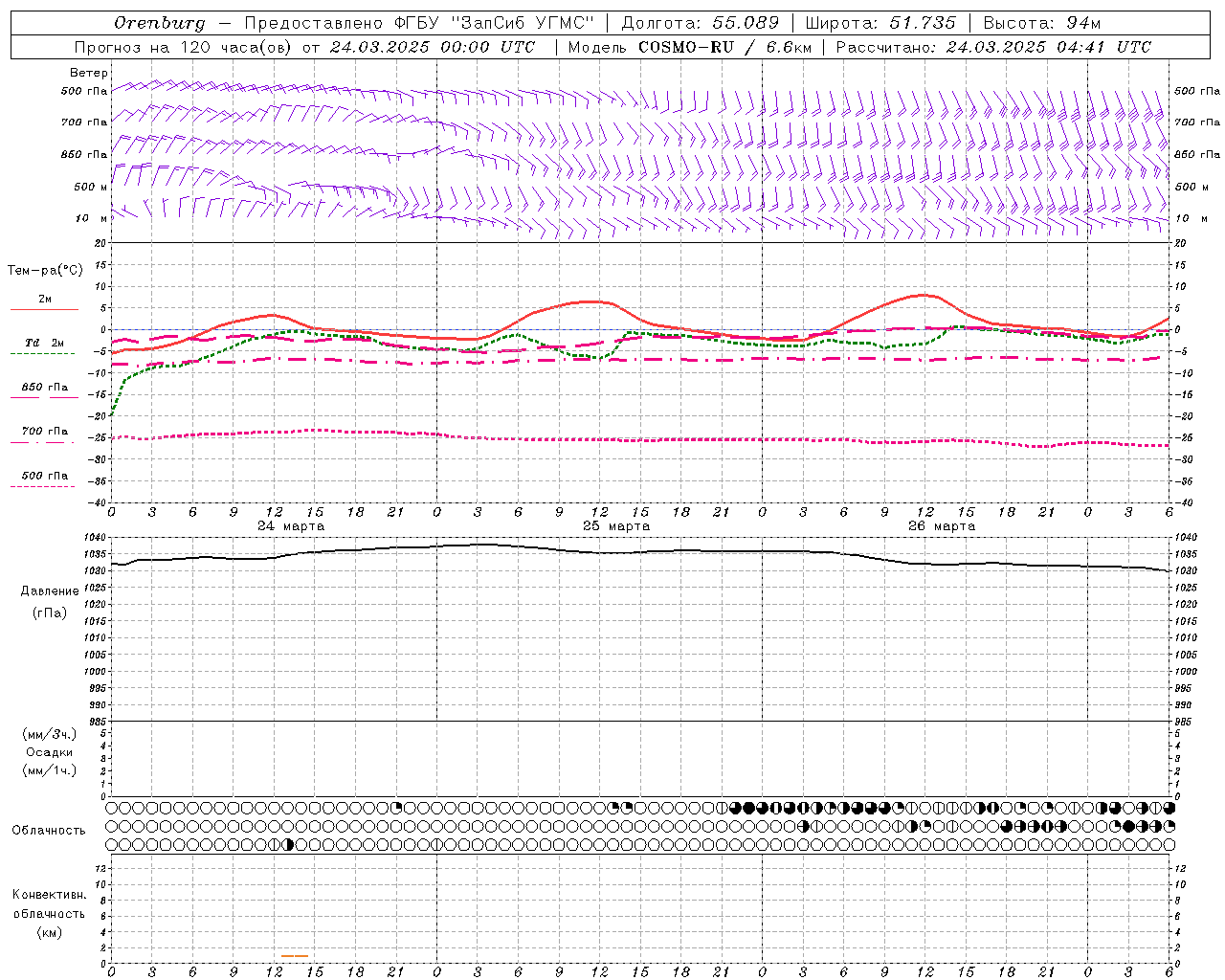Click the '25 марта' date label

616,526
